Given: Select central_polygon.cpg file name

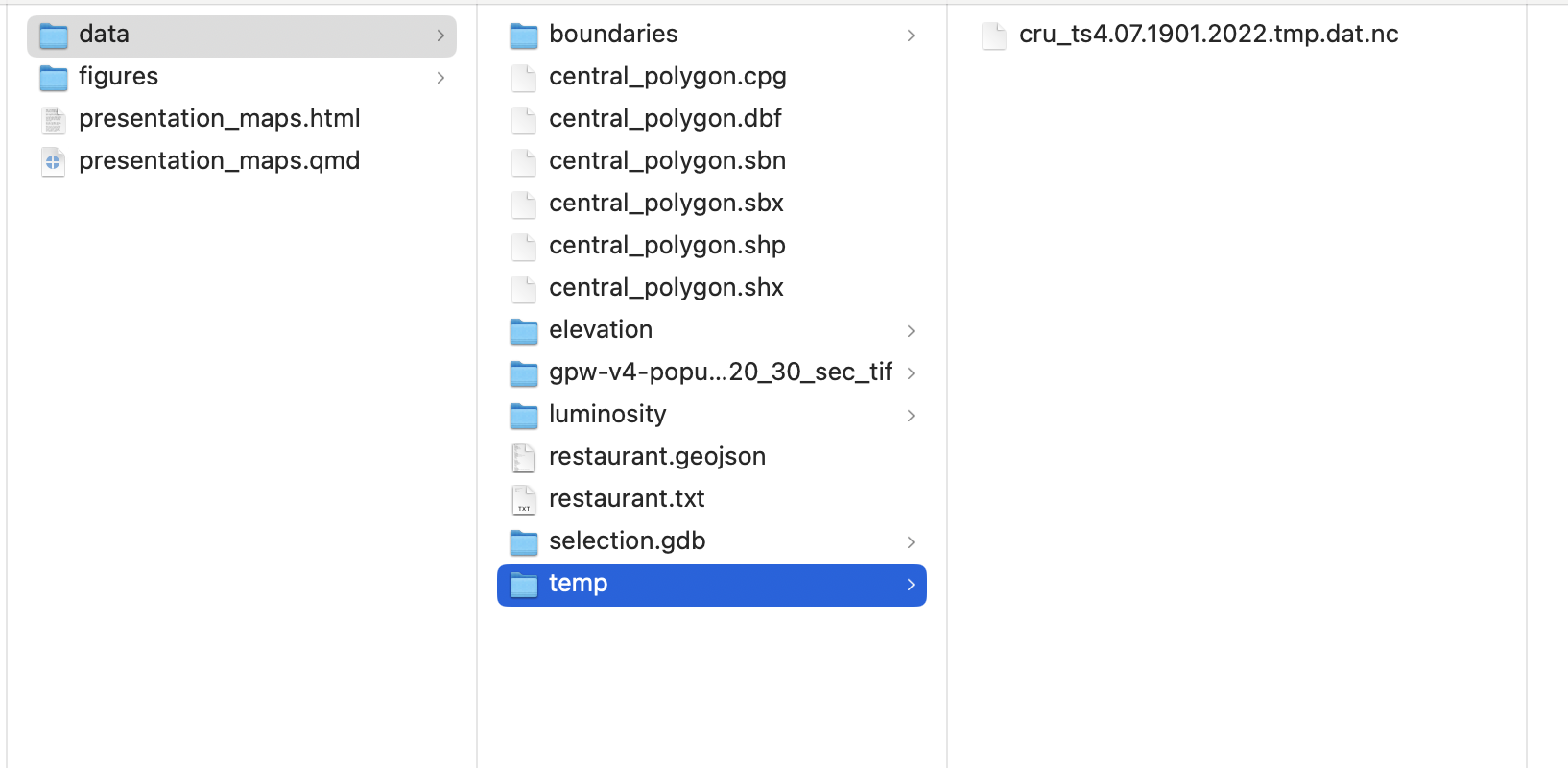Looking at the screenshot, I should [x=667, y=77].
